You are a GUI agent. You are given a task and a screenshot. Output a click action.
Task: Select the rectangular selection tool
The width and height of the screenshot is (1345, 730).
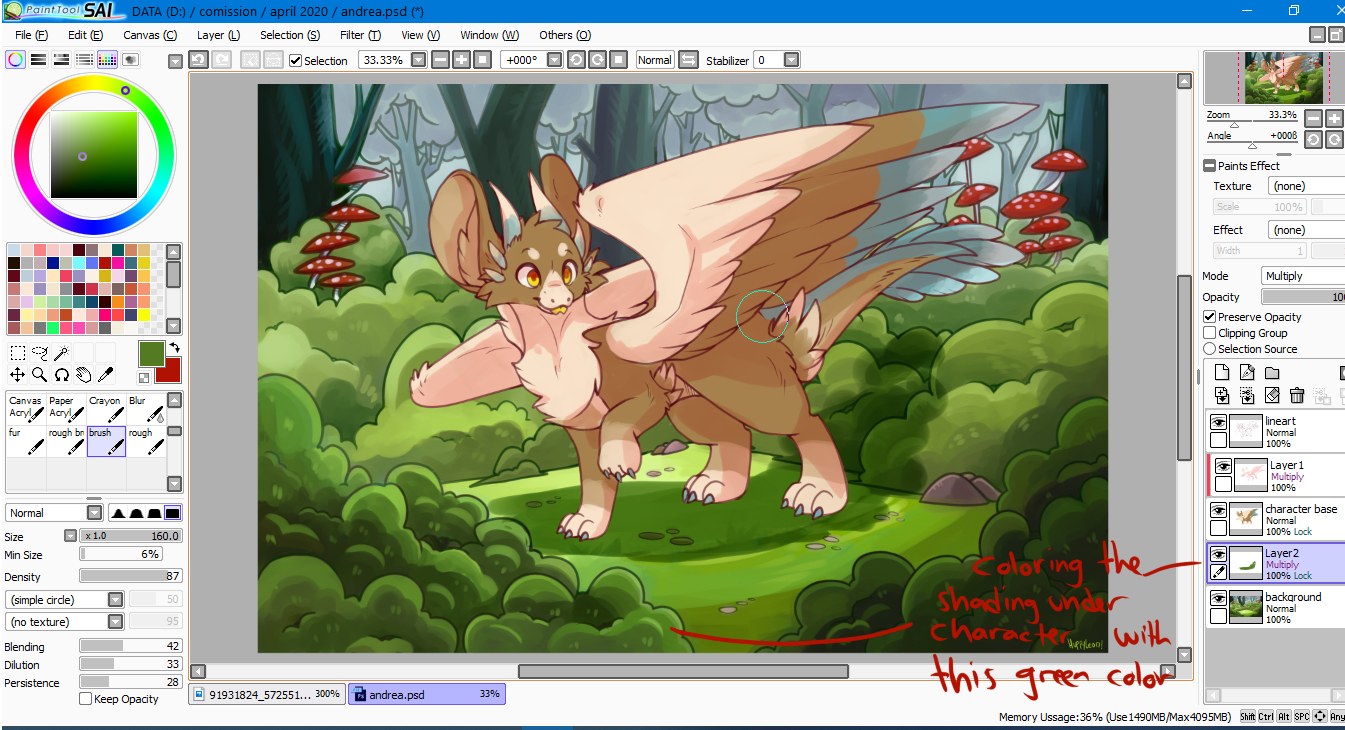(x=17, y=352)
